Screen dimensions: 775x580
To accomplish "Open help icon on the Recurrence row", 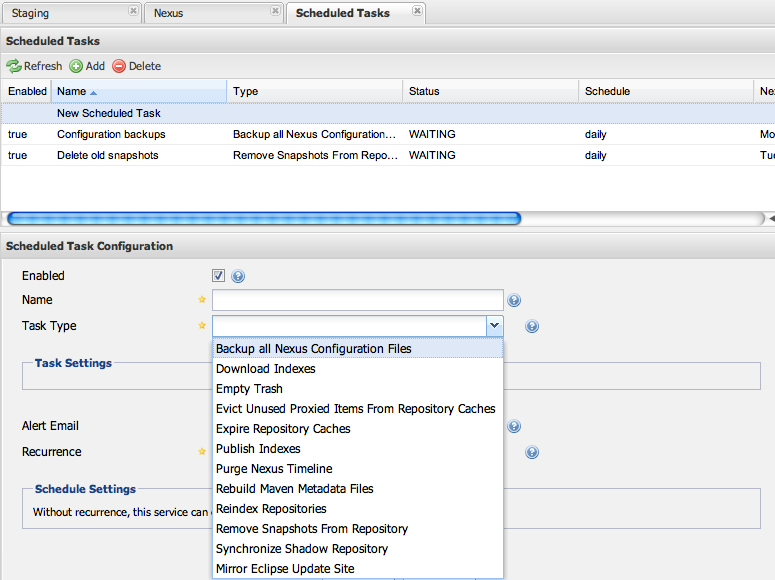I will 532,452.
